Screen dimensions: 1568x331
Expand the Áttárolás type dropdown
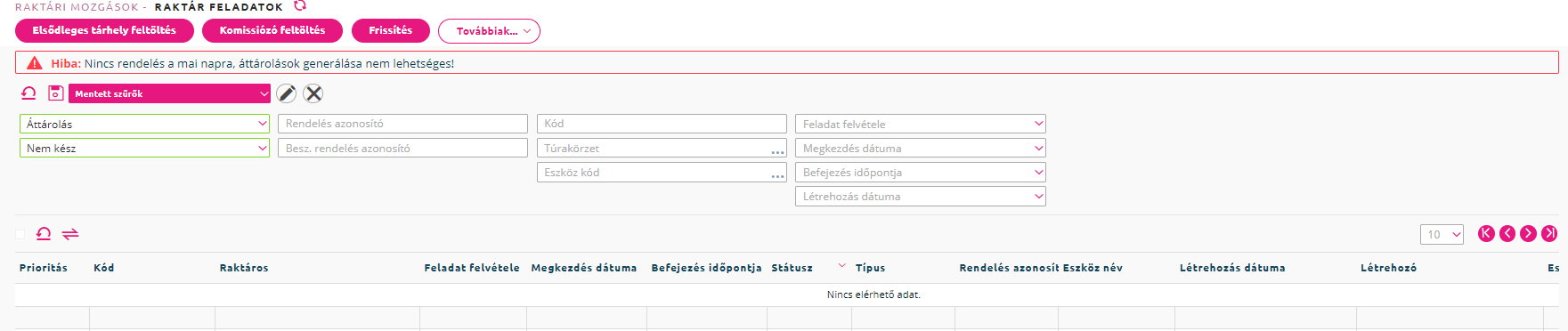[x=144, y=124]
